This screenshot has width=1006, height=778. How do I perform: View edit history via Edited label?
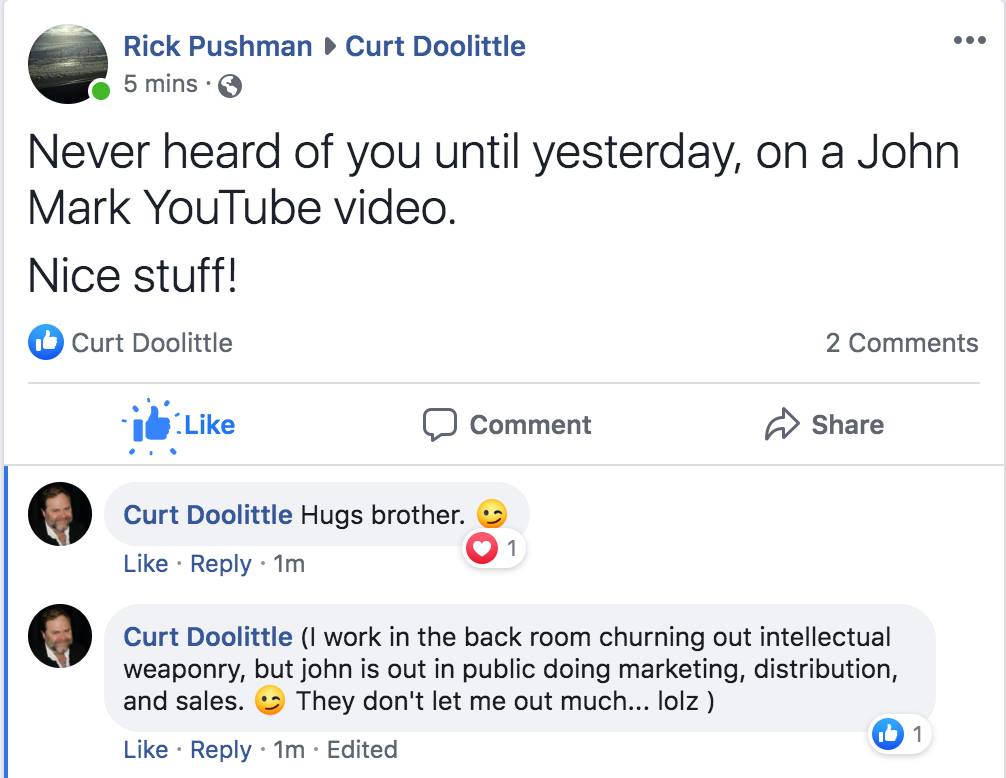tap(362, 749)
